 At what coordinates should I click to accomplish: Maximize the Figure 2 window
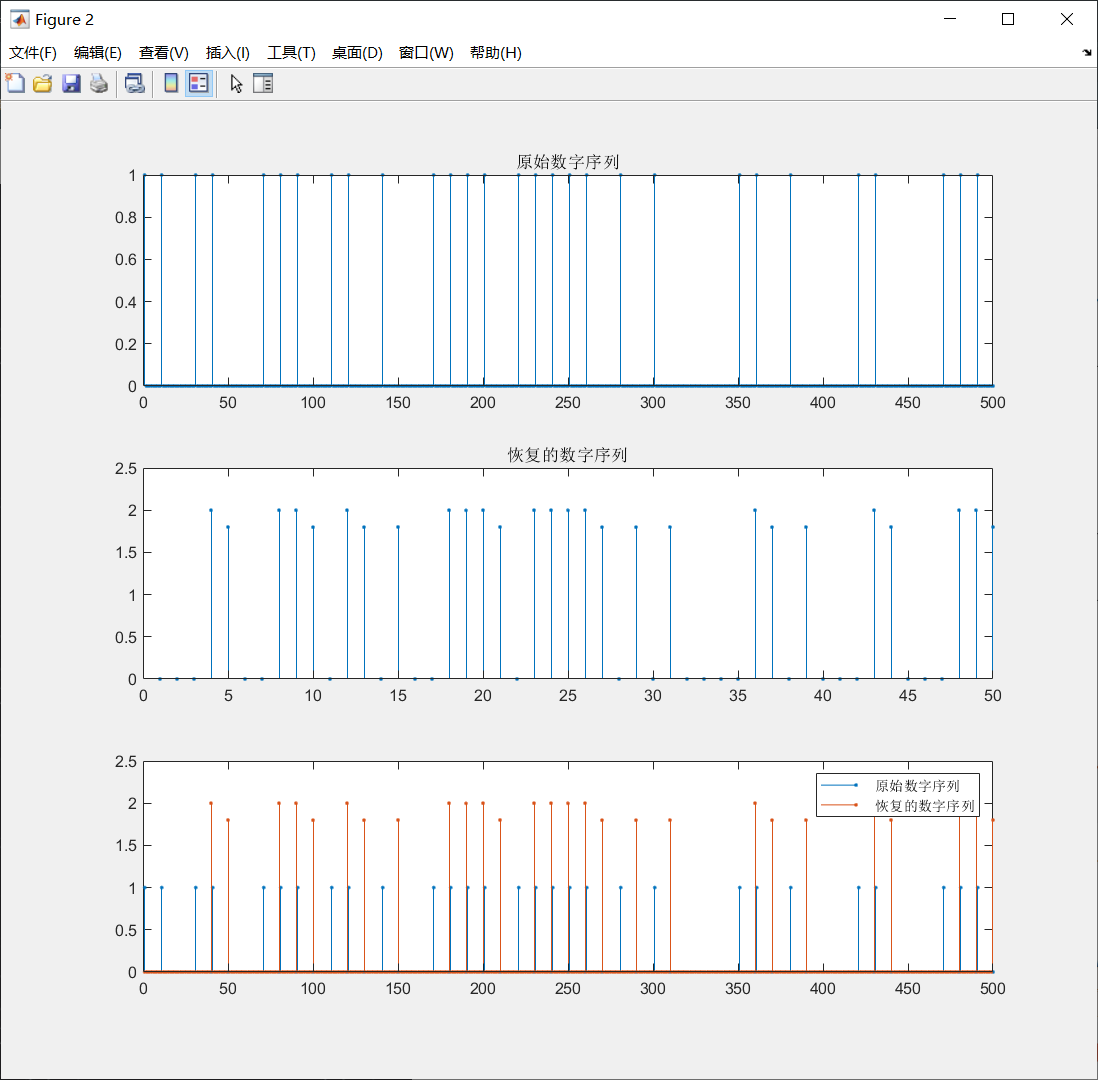tap(1008, 19)
